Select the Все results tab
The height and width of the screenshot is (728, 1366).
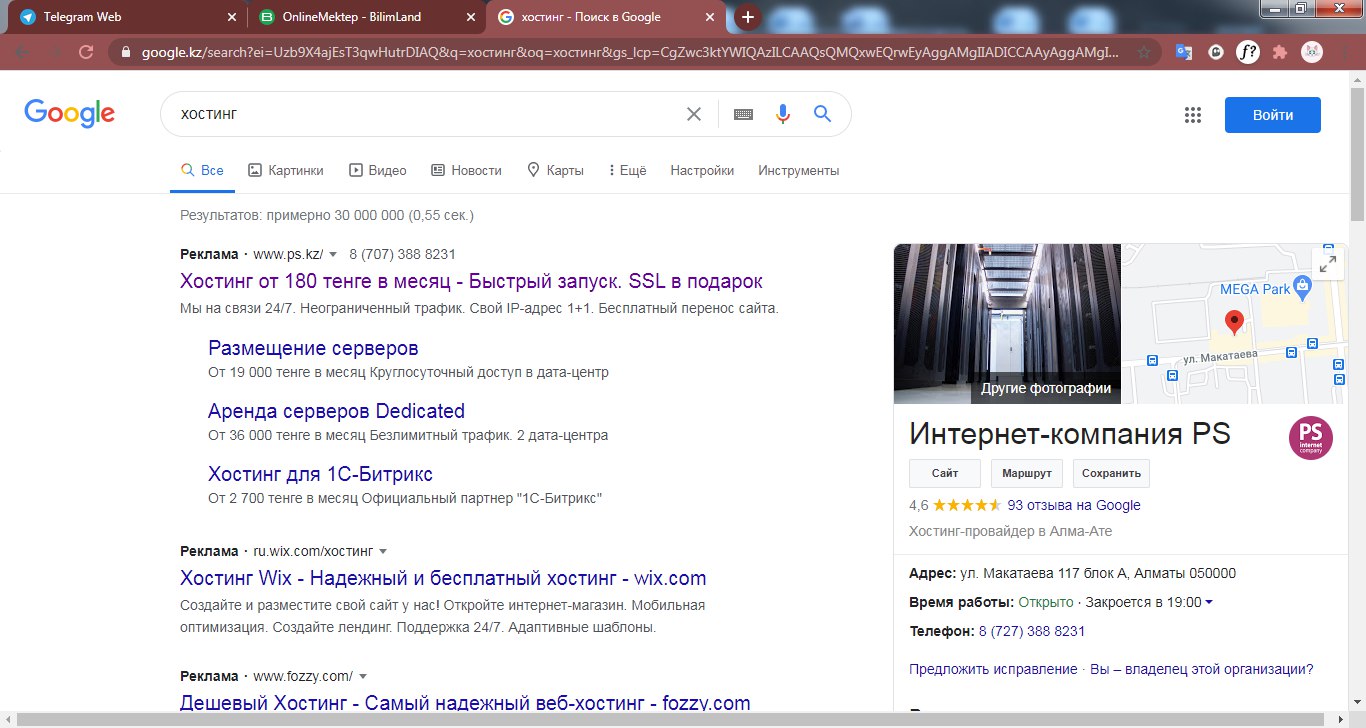(202, 170)
